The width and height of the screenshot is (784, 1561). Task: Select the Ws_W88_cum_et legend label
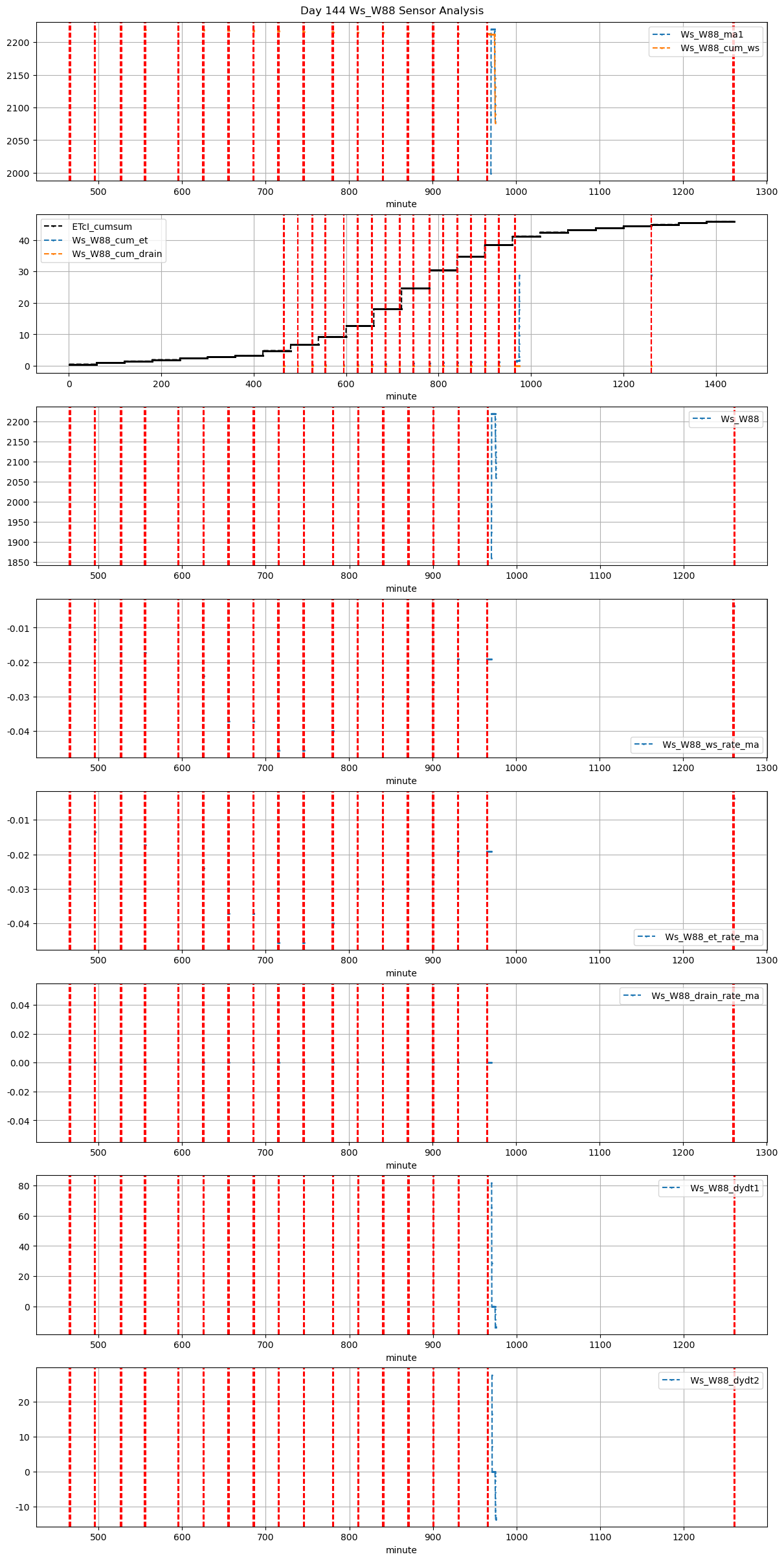point(109,240)
